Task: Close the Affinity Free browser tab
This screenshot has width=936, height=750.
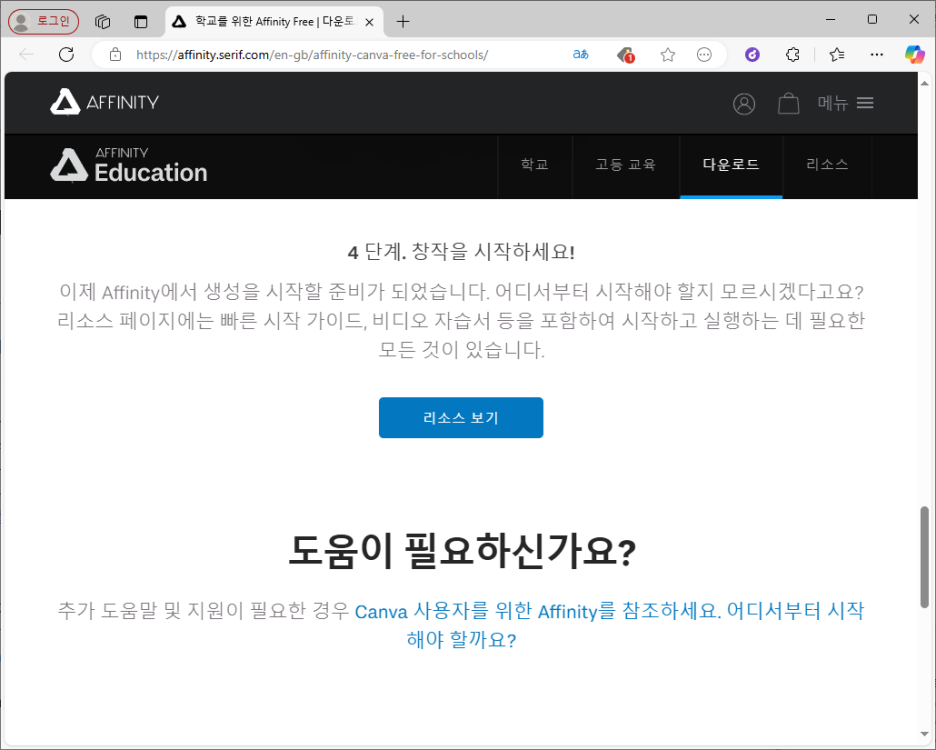Action: (x=370, y=22)
